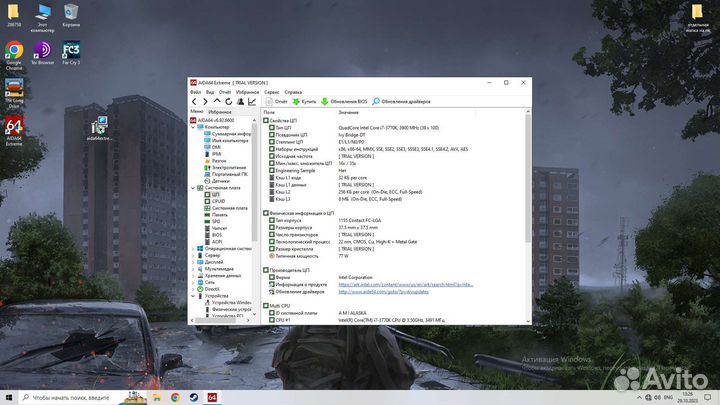Click the Отчёт report toolbar button
This screenshot has width=720, height=405.
pos(277,101)
